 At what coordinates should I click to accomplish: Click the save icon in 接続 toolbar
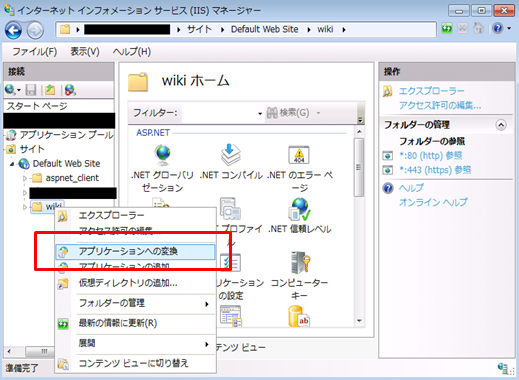point(31,90)
